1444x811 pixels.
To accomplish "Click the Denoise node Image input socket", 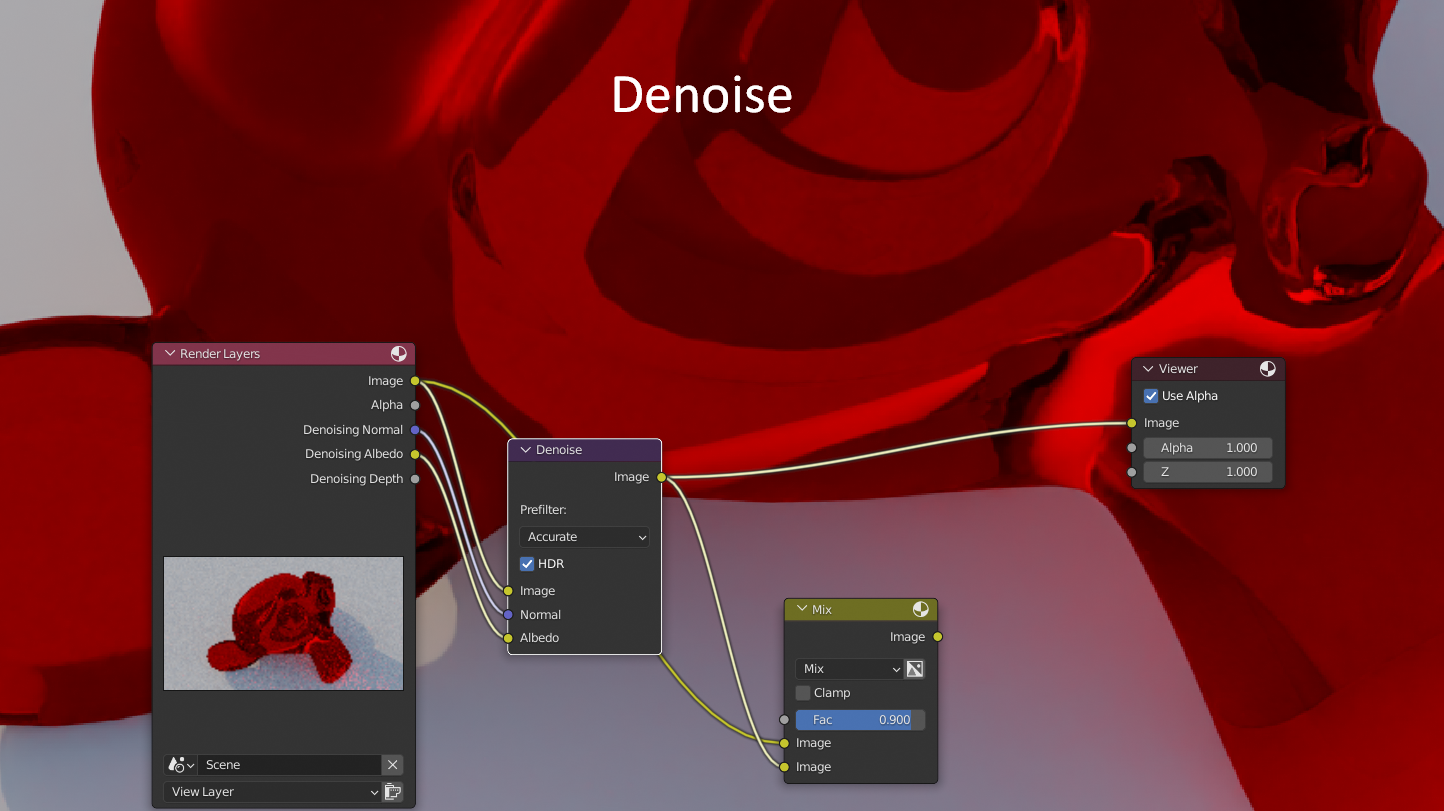I will (x=508, y=591).
